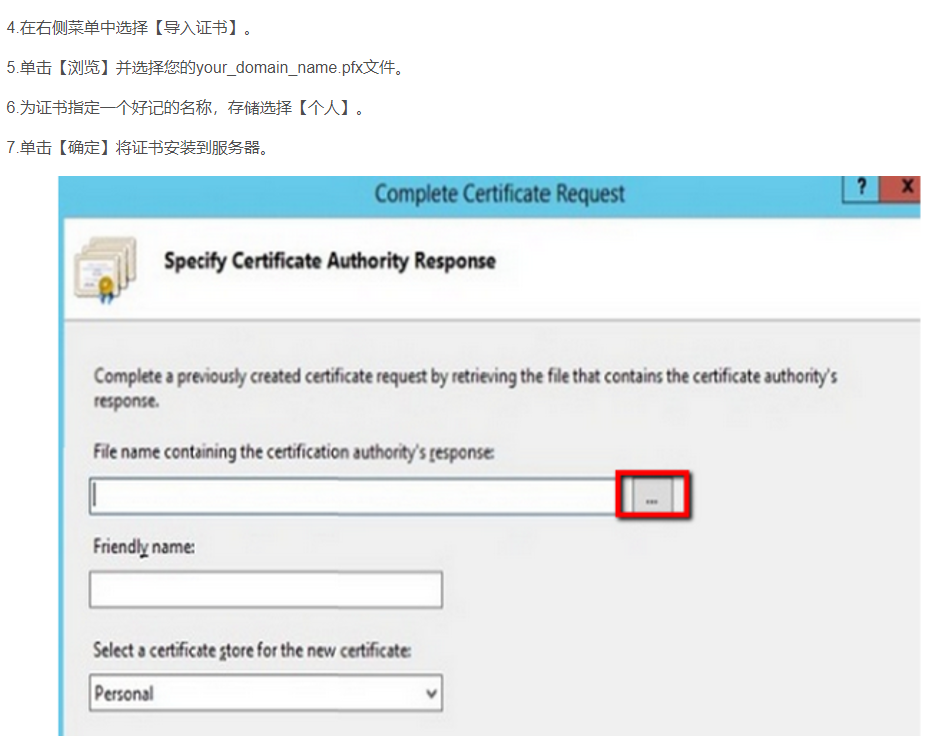Click the 'Specify Certificate Authority Response' heading
The image size is (938, 736).
tap(329, 261)
